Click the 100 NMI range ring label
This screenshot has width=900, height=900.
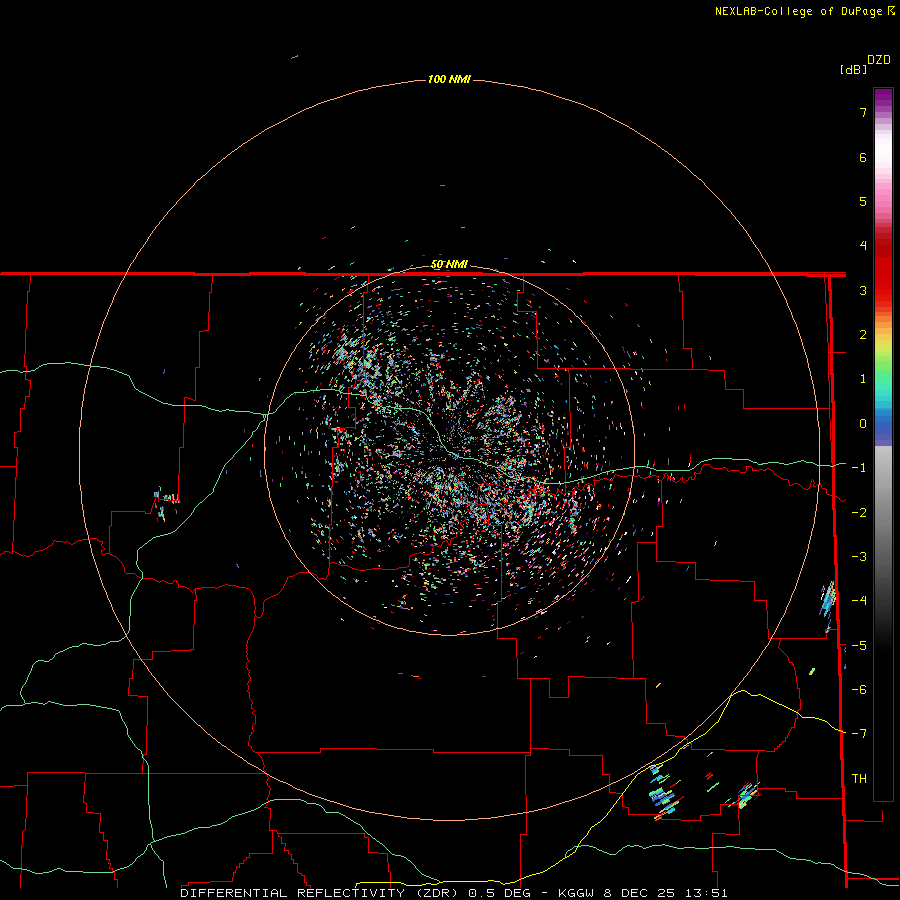coord(449,79)
